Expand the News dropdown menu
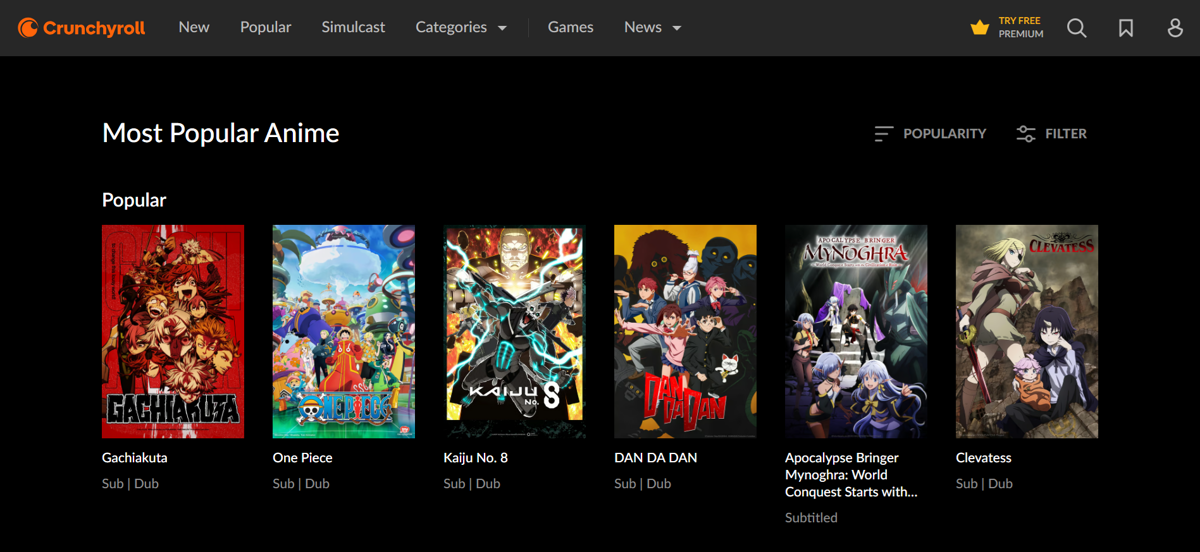This screenshot has width=1200, height=552. (x=652, y=28)
